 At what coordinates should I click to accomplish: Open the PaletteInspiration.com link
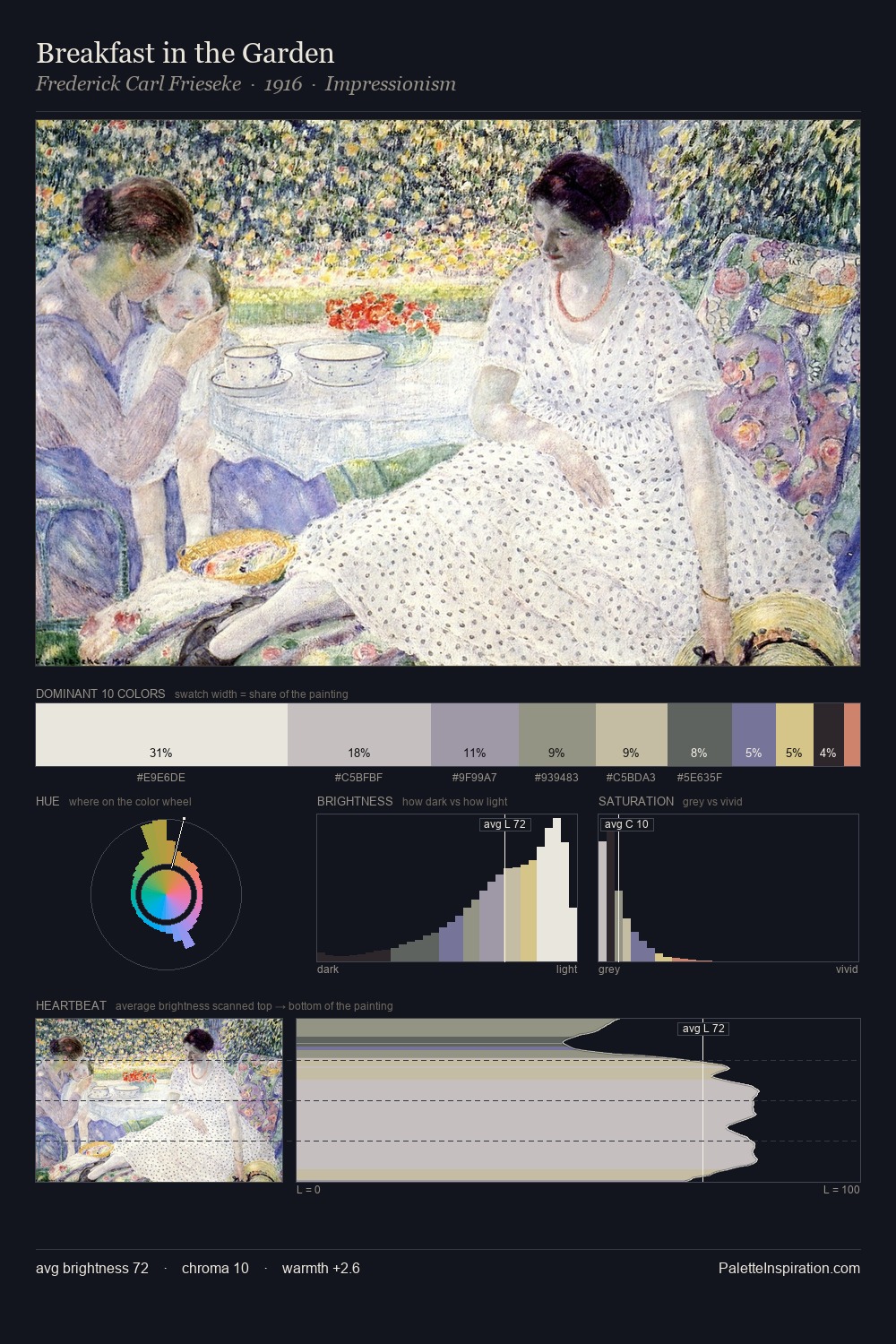tap(789, 1268)
